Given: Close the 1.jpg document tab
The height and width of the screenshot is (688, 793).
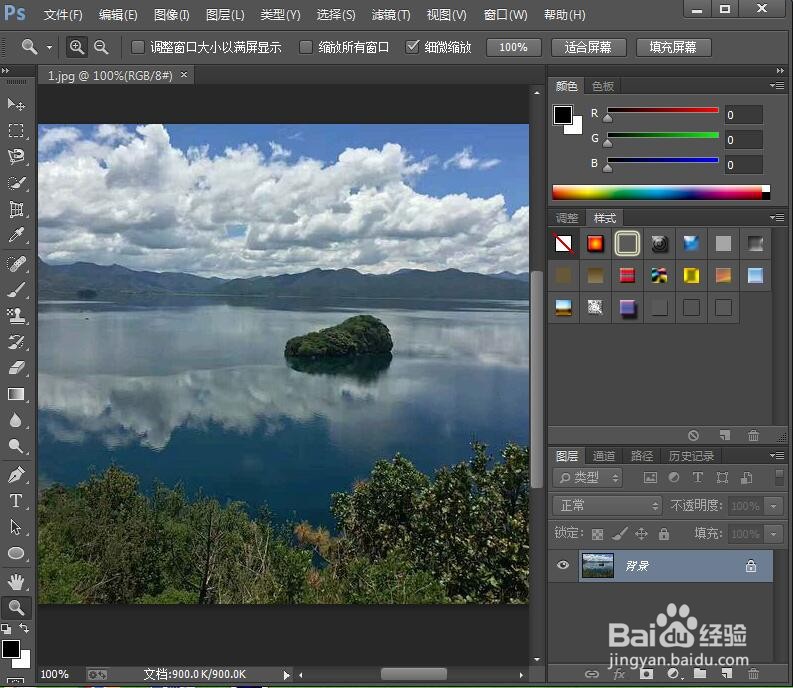Looking at the screenshot, I should [x=184, y=75].
